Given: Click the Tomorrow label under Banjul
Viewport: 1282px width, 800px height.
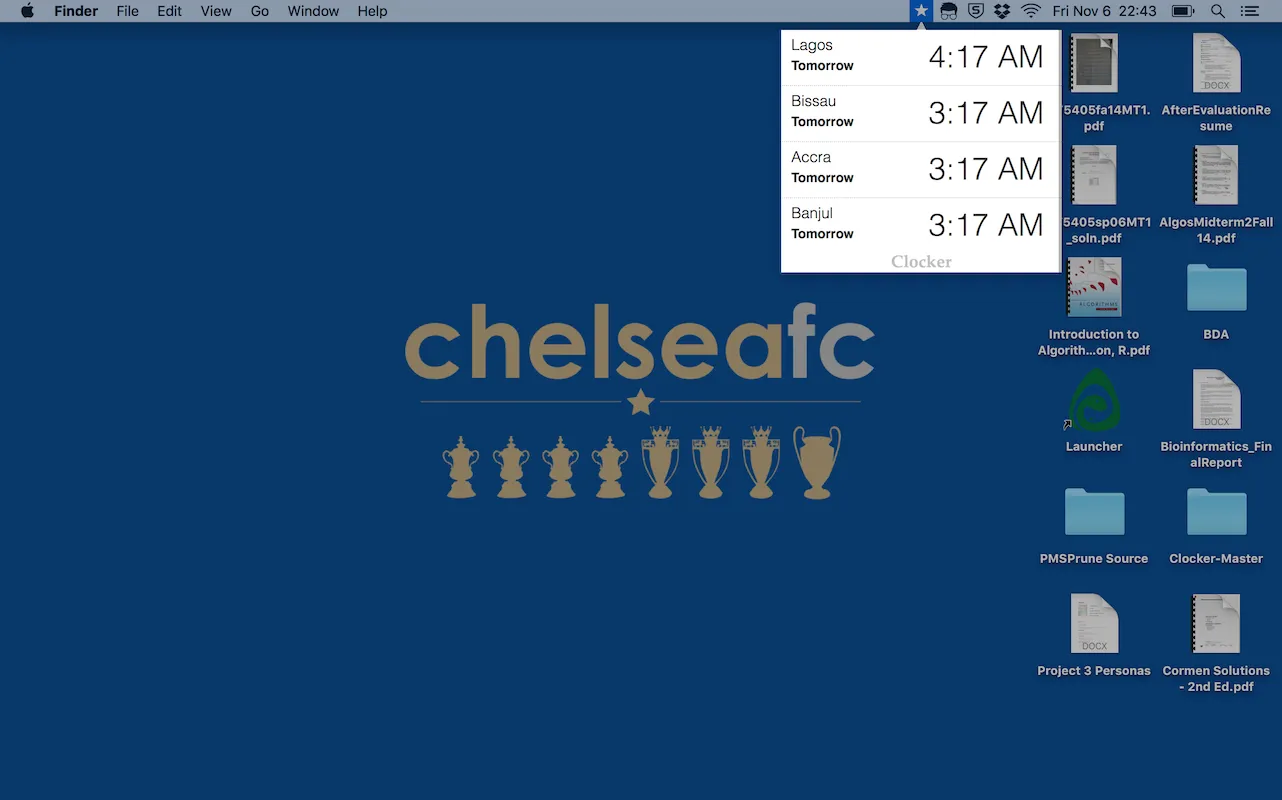Looking at the screenshot, I should [822, 234].
